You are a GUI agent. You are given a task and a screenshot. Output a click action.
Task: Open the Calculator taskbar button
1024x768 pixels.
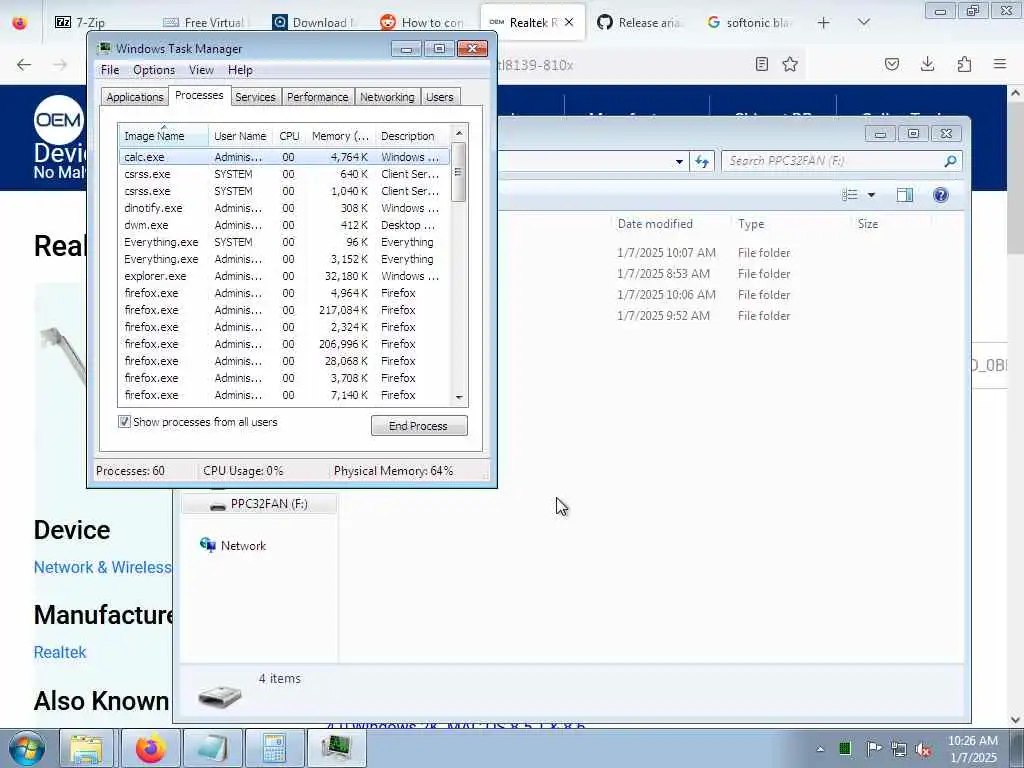click(274, 748)
